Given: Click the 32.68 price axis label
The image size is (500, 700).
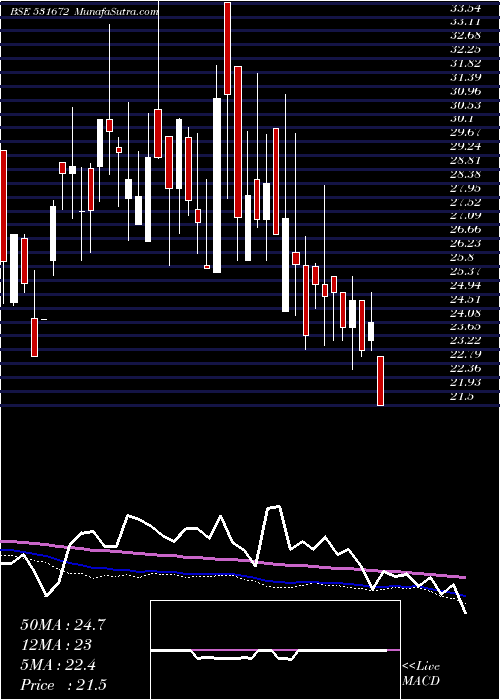Looking at the screenshot, I should point(465,35).
